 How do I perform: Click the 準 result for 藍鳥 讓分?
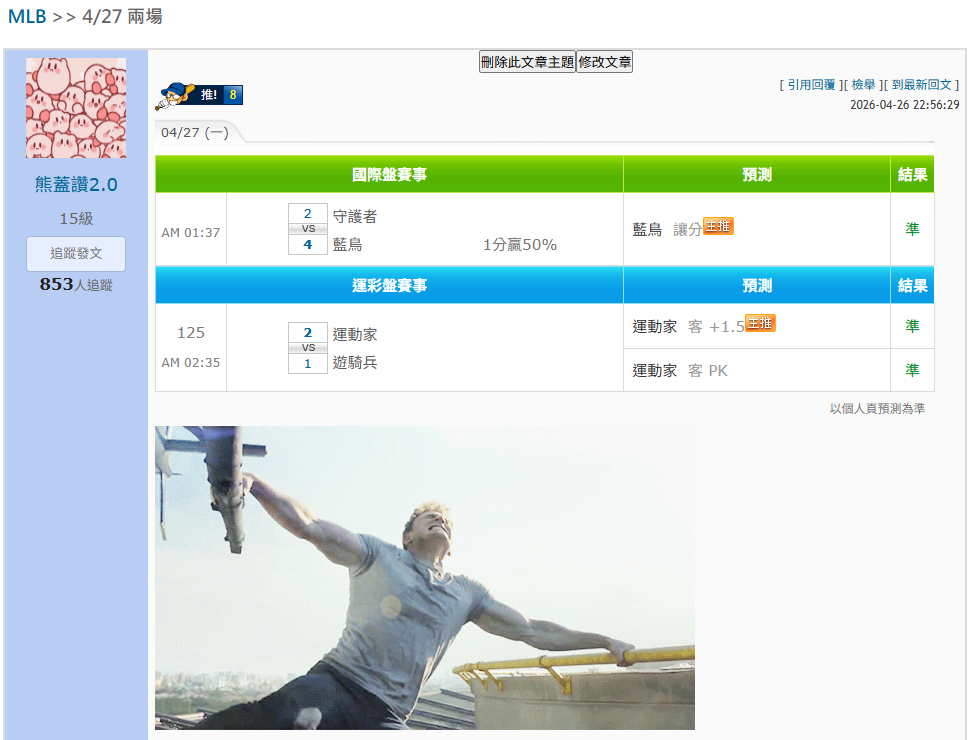pyautogui.click(x=912, y=229)
